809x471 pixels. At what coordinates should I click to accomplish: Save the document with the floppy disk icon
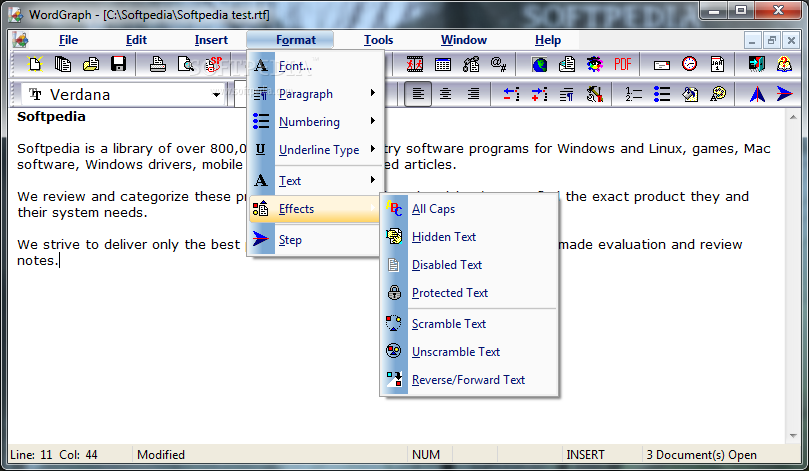[119, 64]
